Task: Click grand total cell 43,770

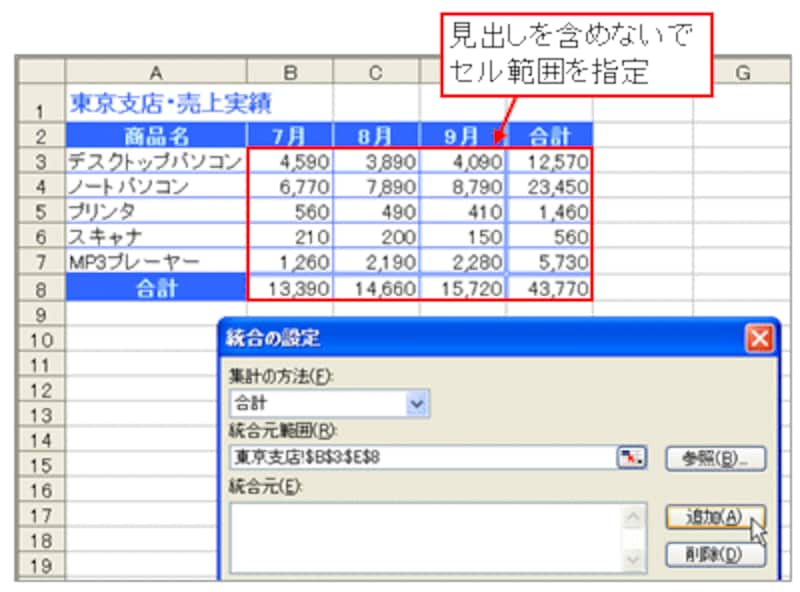Action: coord(549,288)
